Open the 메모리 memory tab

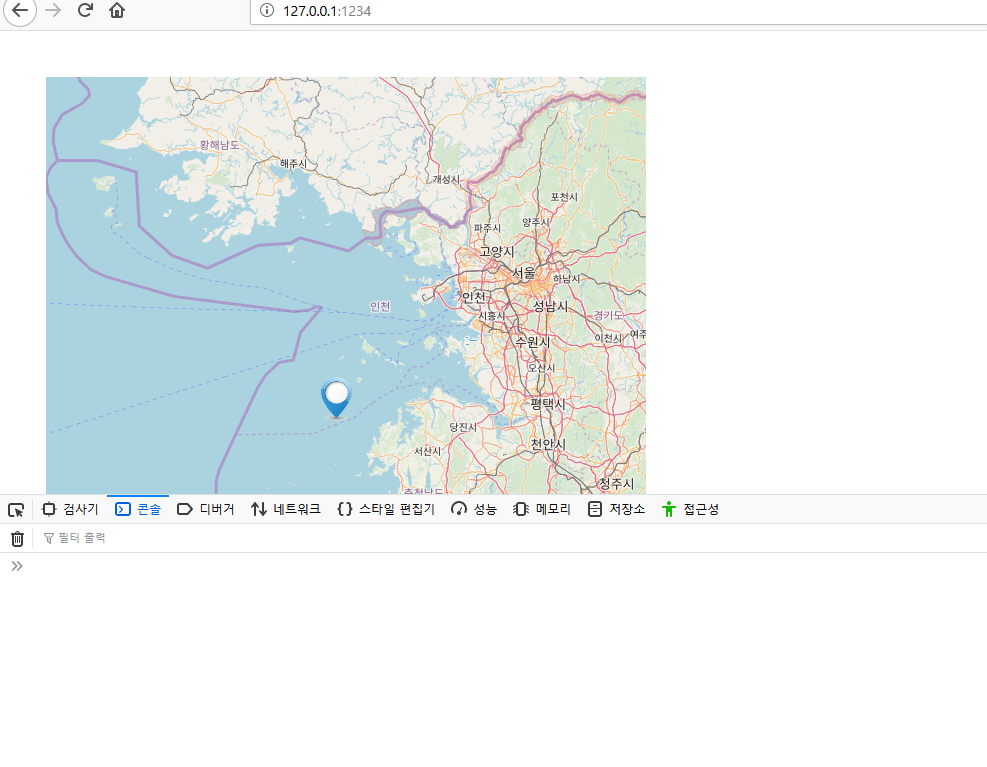click(x=542, y=509)
